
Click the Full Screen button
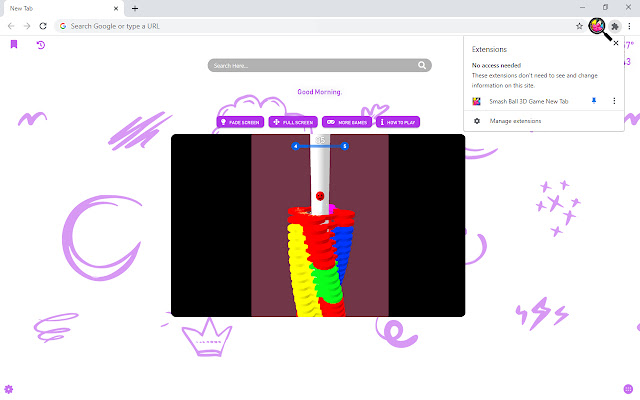[293, 122]
